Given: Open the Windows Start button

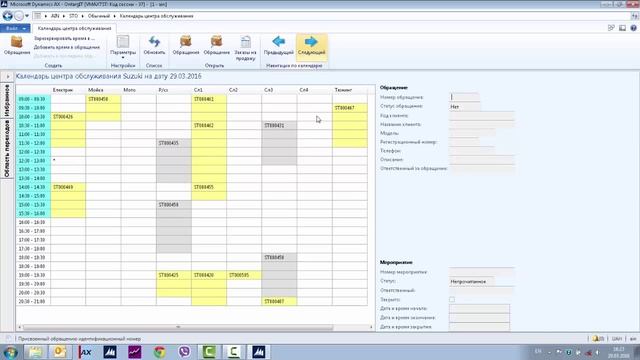Looking at the screenshot, I should (10, 352).
